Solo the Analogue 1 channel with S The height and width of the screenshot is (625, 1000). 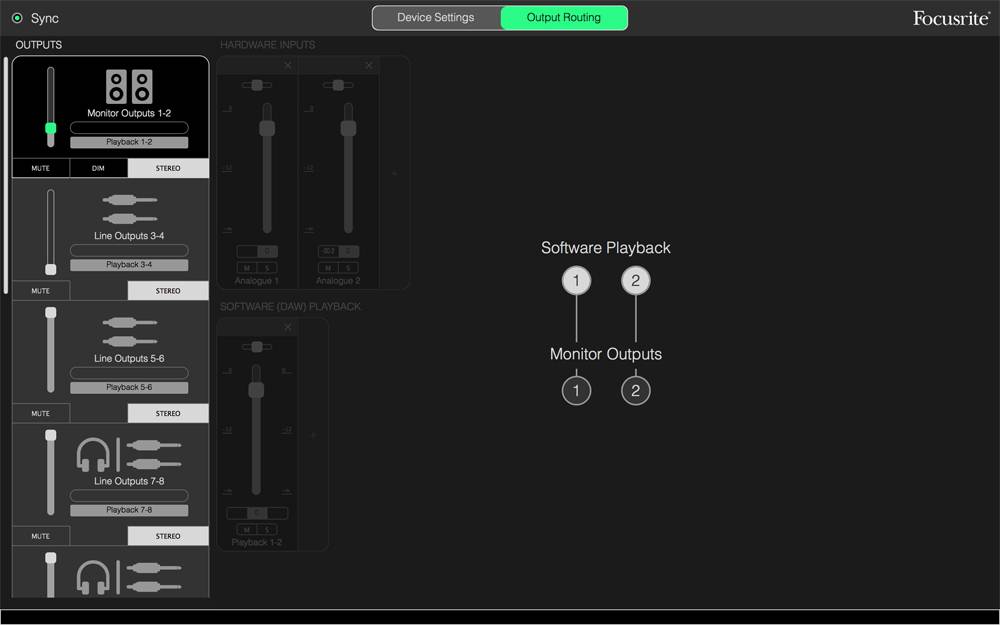[267, 268]
